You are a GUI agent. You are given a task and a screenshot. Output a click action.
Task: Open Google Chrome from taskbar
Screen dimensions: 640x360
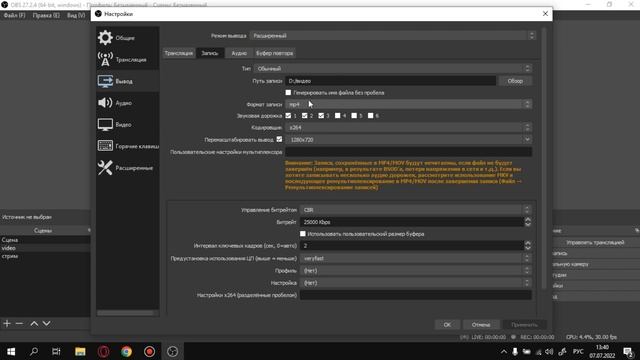click(x=127, y=351)
